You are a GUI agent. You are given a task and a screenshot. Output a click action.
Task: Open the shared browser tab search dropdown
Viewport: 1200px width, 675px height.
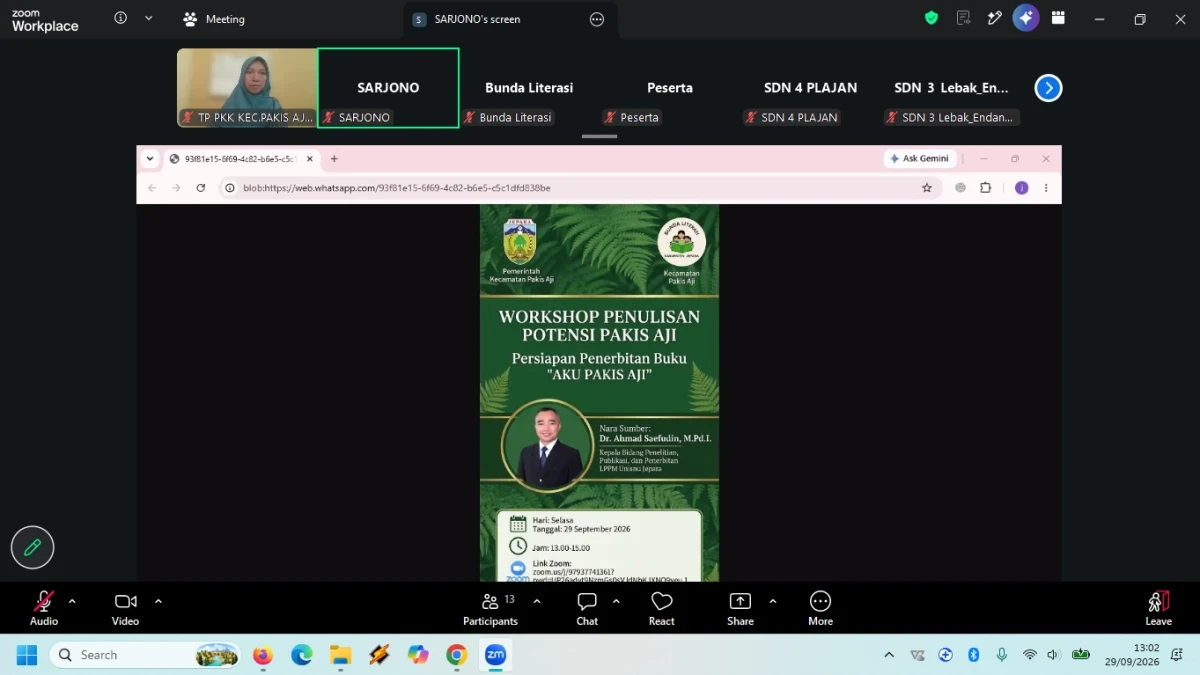pos(150,159)
